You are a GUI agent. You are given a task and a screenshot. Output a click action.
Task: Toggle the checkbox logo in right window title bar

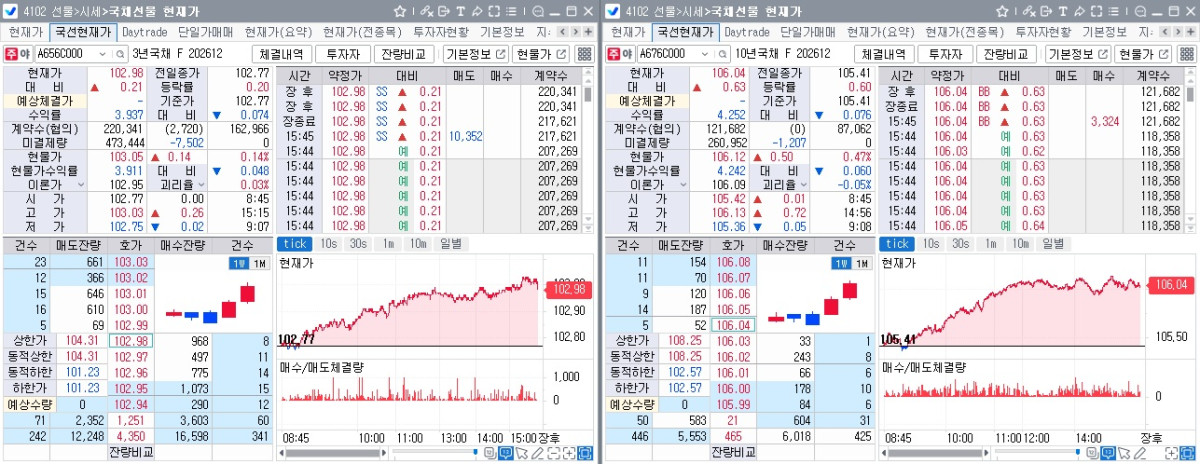(x=612, y=11)
